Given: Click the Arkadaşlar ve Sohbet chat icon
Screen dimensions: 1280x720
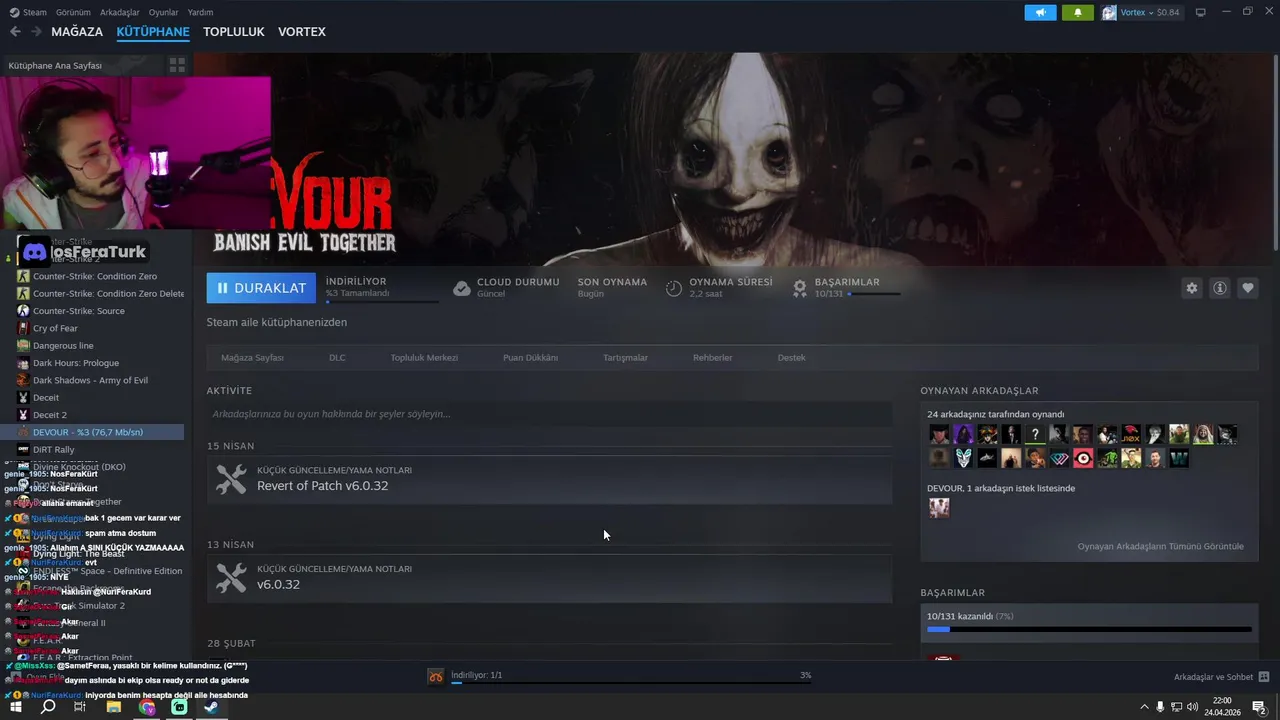Looking at the screenshot, I should (1264, 677).
